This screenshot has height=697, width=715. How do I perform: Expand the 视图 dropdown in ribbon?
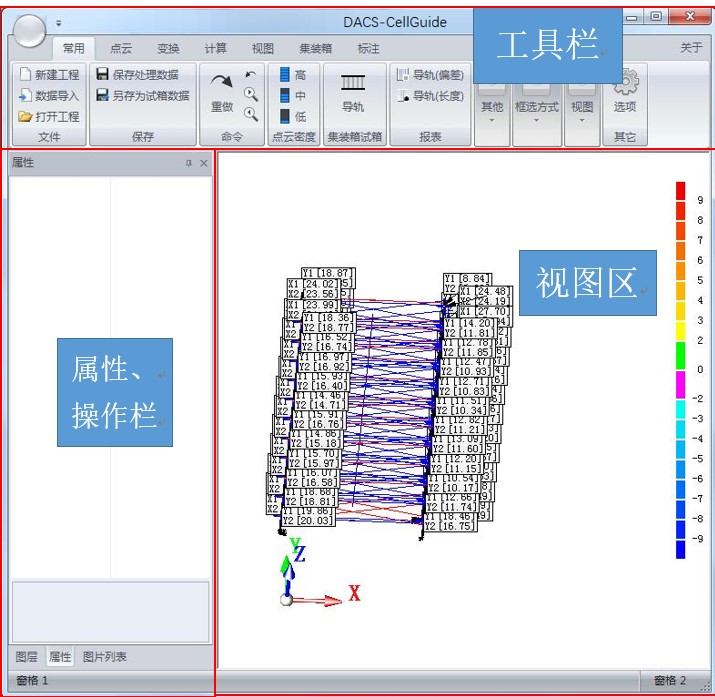(x=582, y=110)
